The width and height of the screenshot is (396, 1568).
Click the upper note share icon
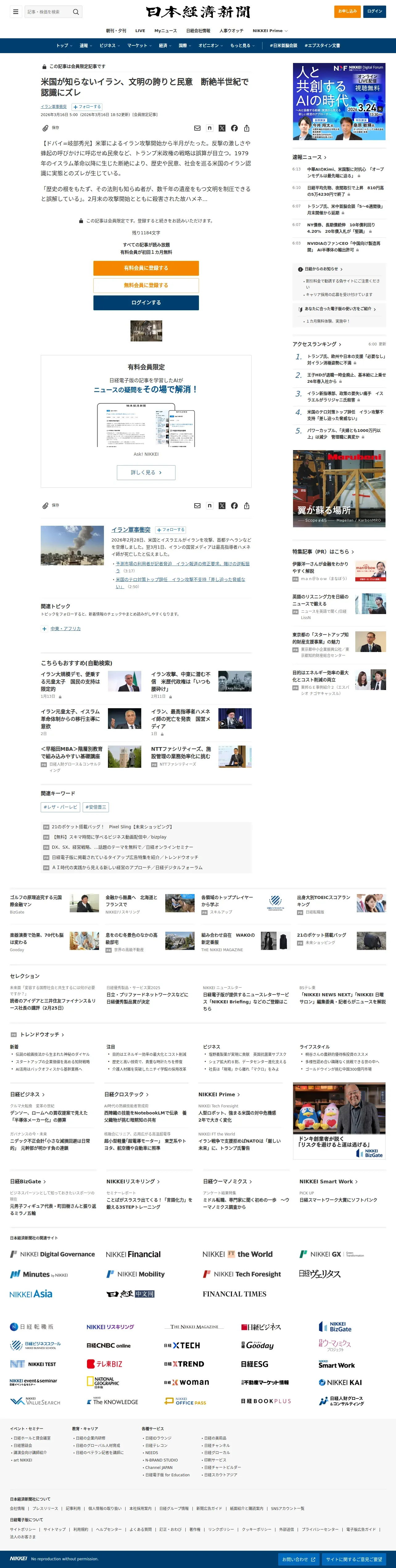tap(209, 128)
